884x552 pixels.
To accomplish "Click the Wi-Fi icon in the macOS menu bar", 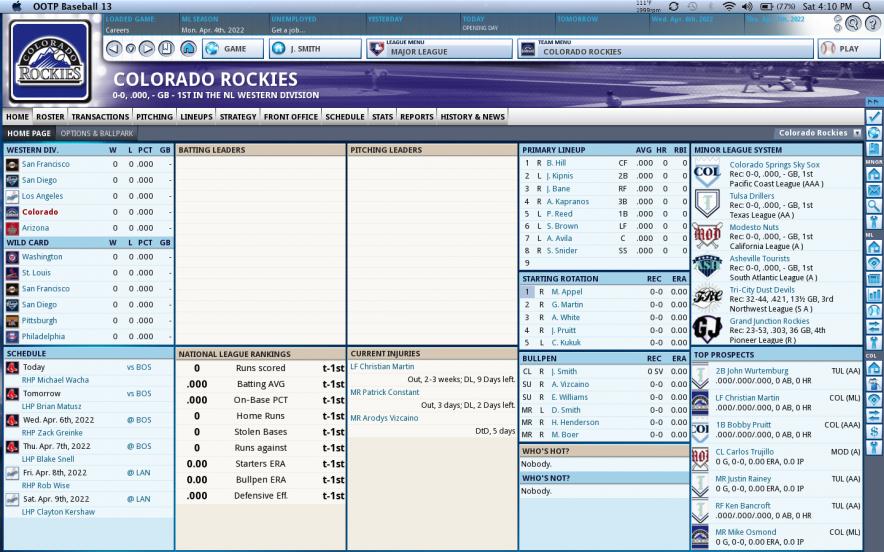I will coord(729,7).
